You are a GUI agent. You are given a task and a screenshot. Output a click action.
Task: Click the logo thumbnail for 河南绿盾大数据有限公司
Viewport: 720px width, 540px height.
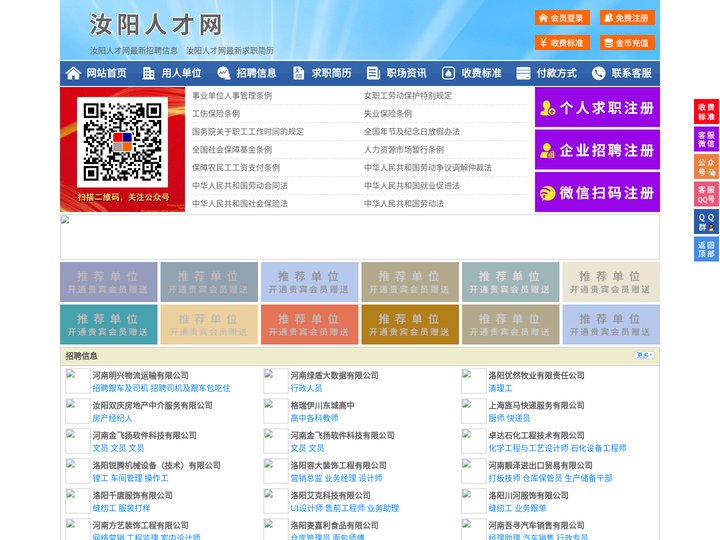(x=276, y=381)
